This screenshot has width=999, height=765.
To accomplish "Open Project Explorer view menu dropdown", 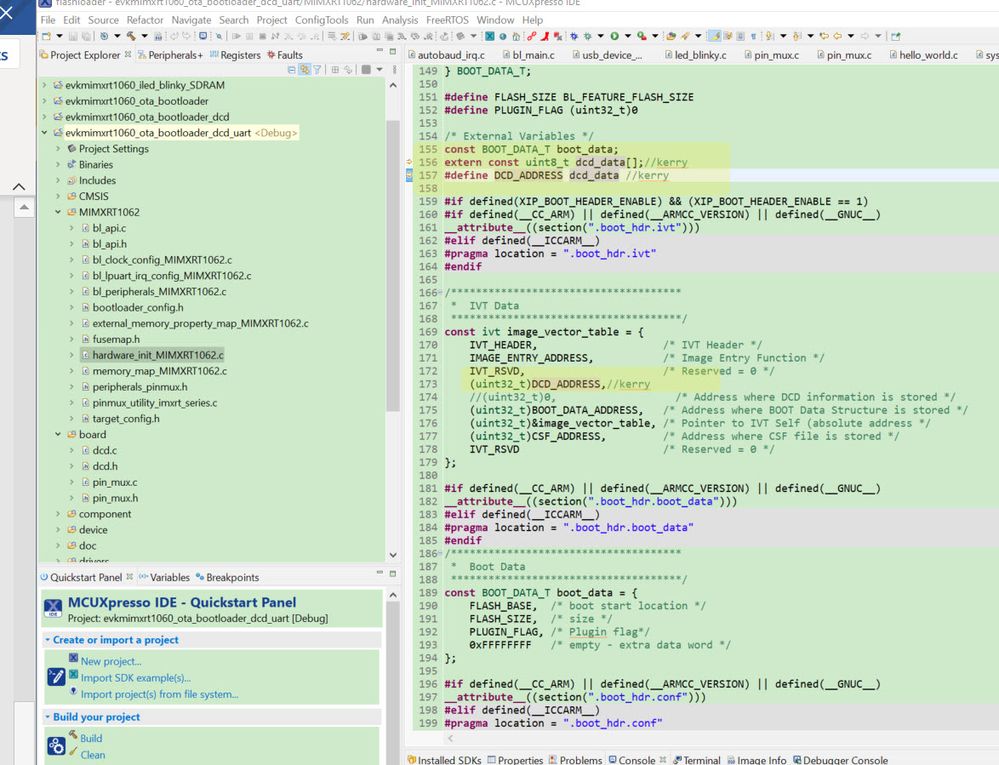I will pyautogui.click(x=380, y=69).
